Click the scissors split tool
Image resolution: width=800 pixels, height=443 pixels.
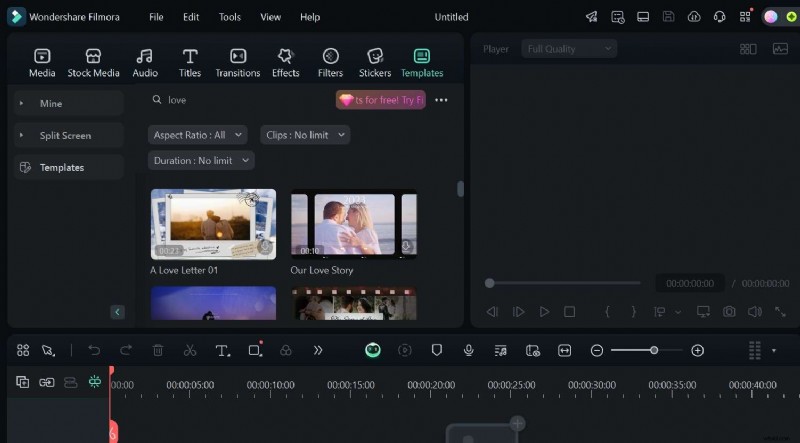click(x=190, y=351)
